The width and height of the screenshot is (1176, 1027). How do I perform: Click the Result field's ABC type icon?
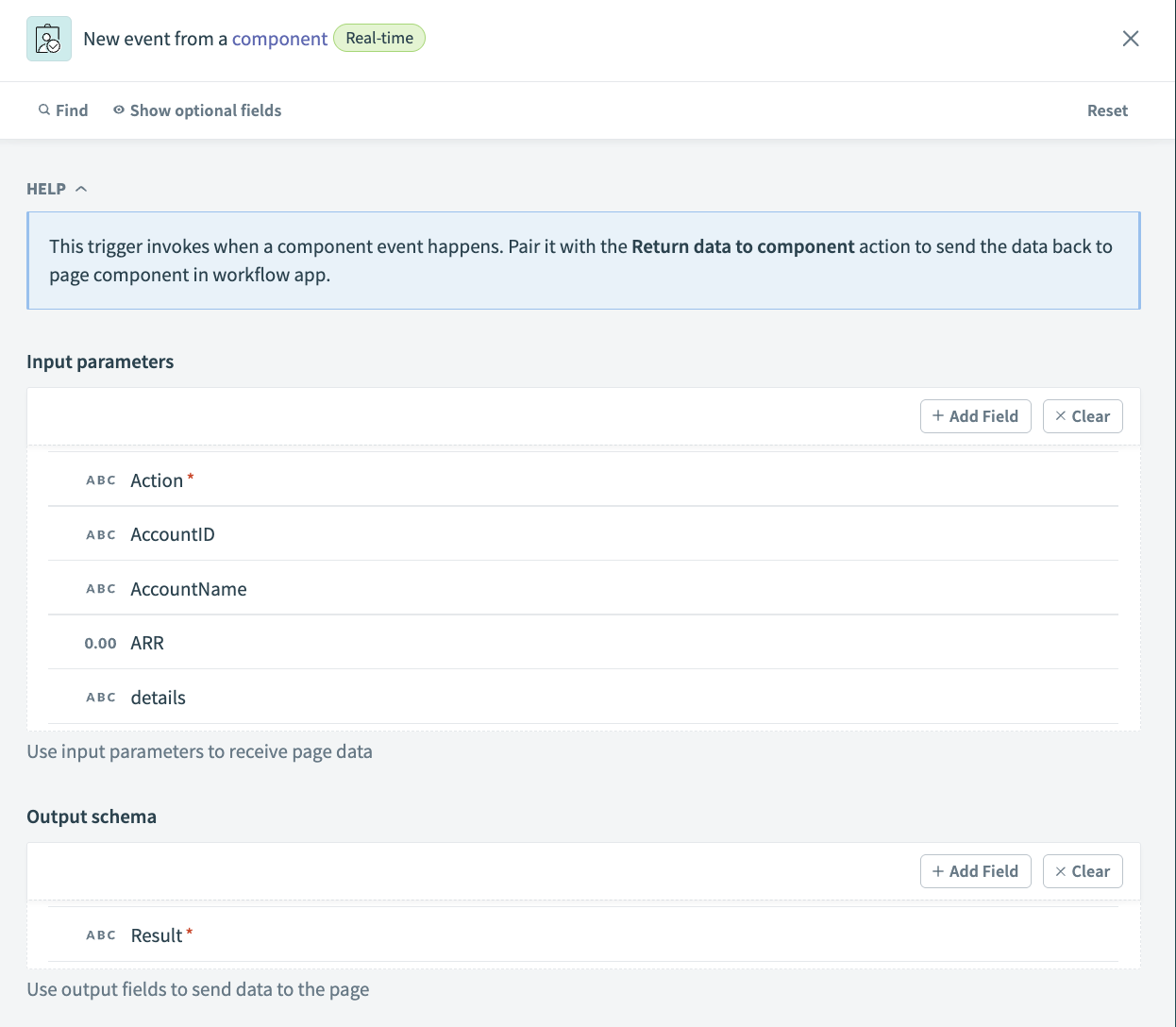click(x=101, y=935)
